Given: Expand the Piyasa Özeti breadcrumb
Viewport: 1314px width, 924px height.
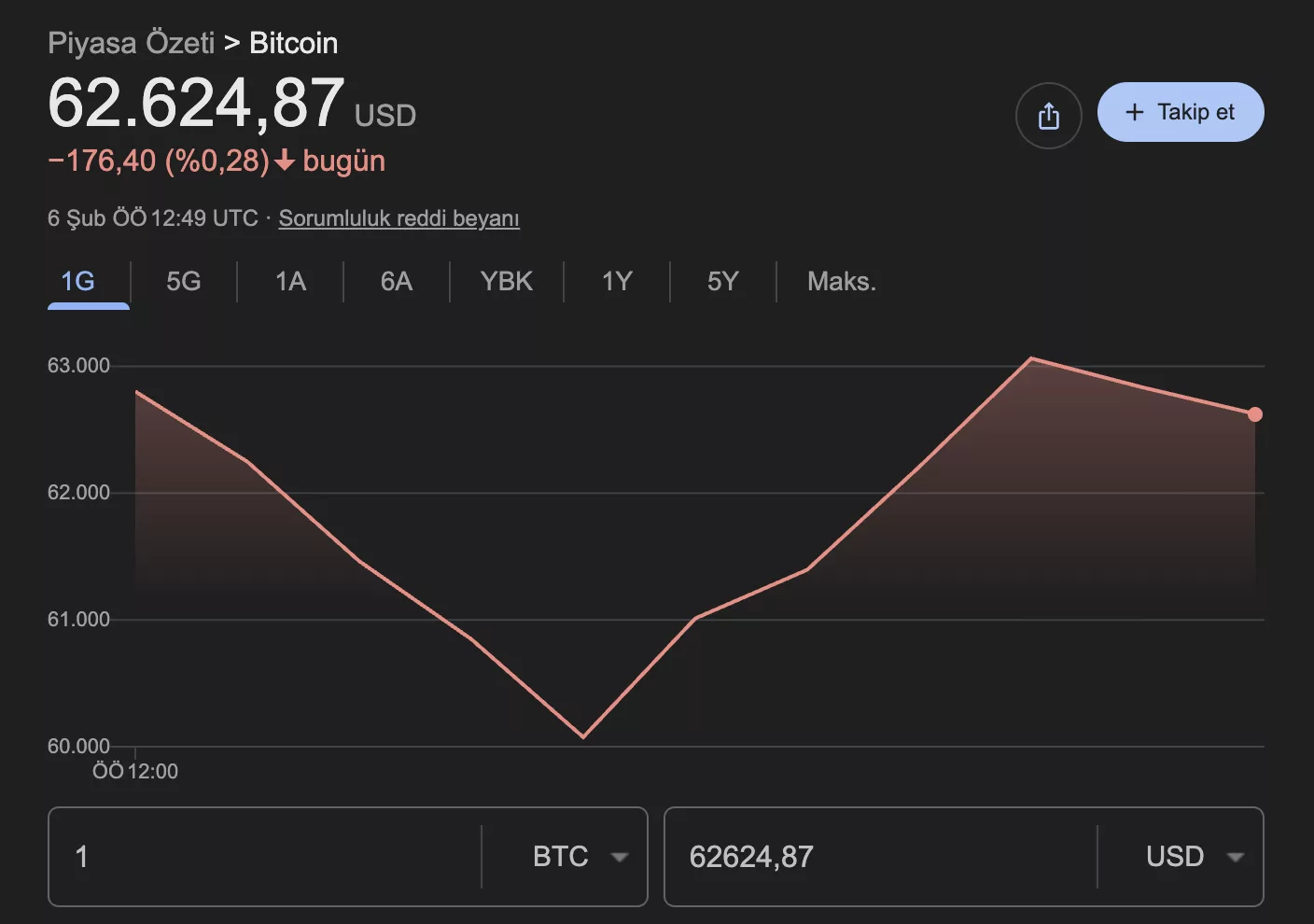Looking at the screenshot, I should (x=131, y=42).
